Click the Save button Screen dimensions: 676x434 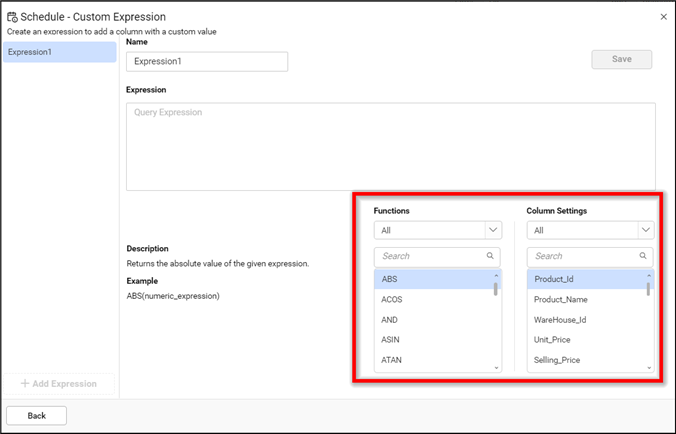point(621,59)
